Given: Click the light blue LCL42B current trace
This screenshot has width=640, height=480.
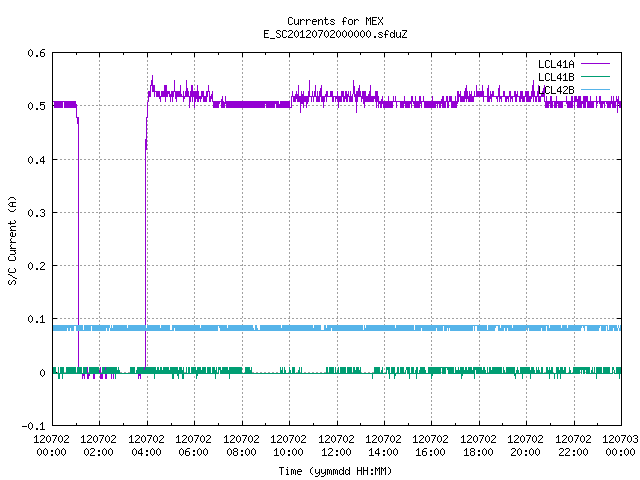Looking at the screenshot, I should (x=337, y=328).
